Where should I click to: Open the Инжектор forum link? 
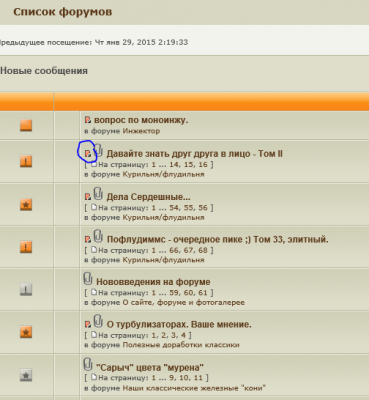[x=141, y=131]
